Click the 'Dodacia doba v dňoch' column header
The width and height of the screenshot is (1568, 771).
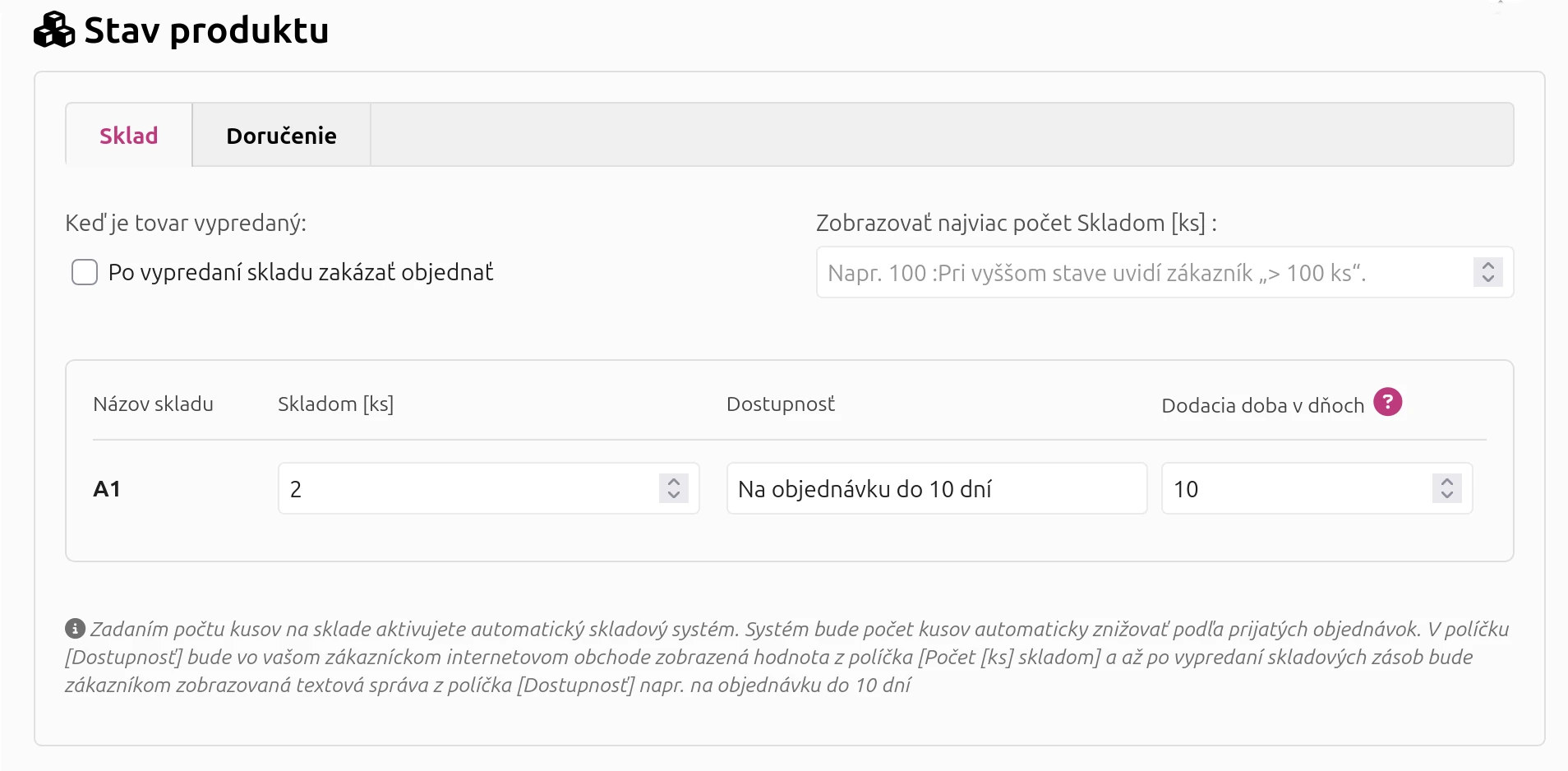[x=1263, y=405]
